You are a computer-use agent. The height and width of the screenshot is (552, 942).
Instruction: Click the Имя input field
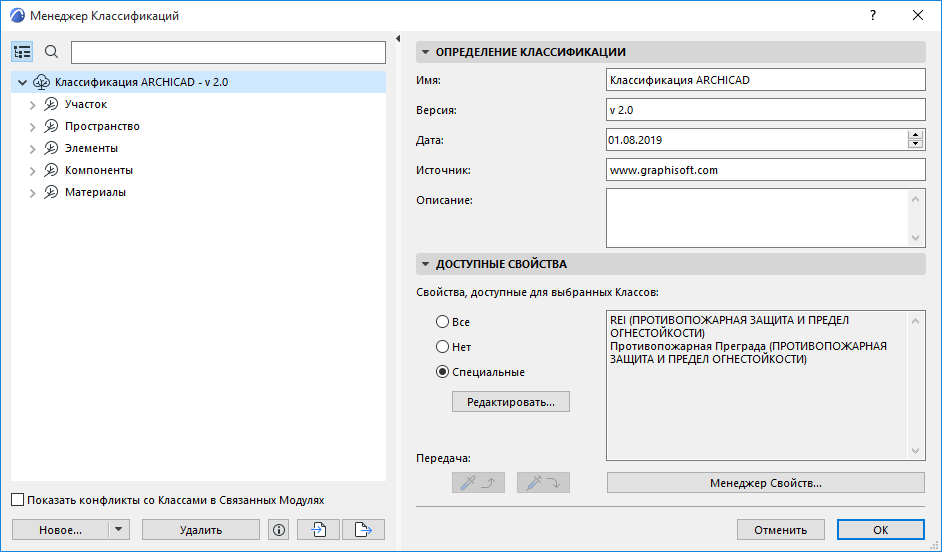click(x=765, y=80)
